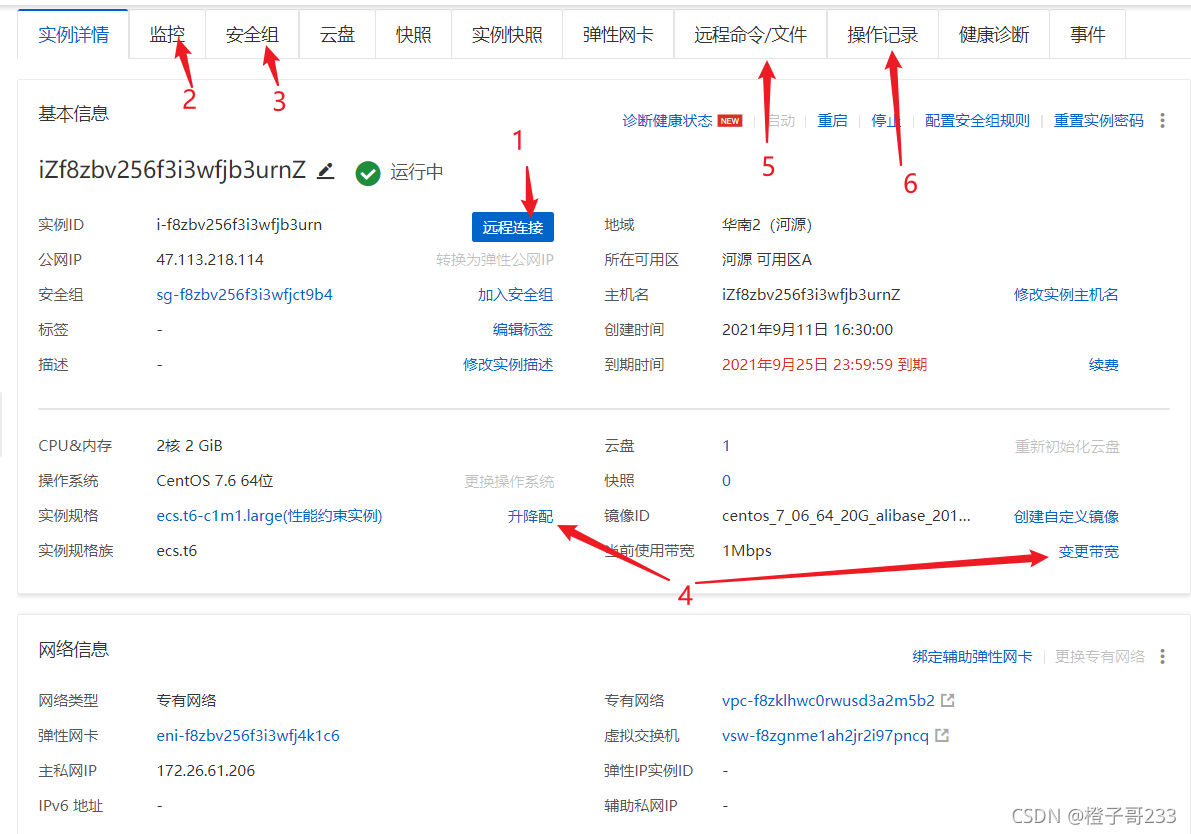
Task: Click zone value 河源 可用区A
Action: pyautogui.click(x=767, y=260)
